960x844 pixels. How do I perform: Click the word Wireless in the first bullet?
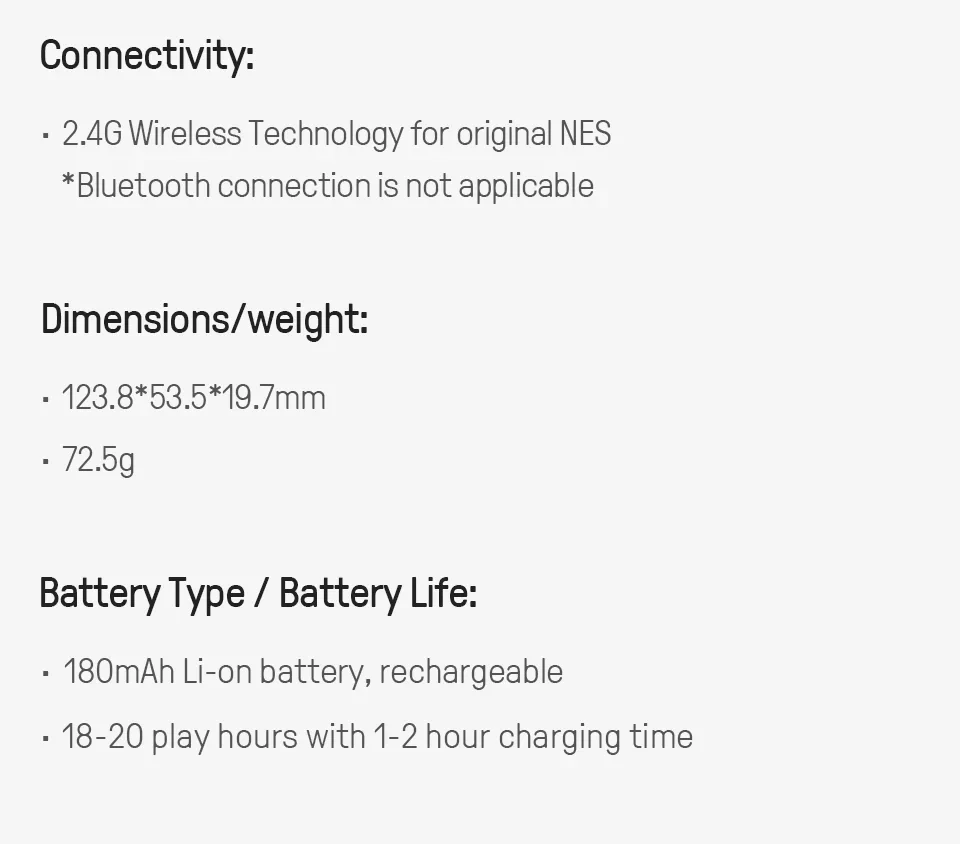coord(185,134)
